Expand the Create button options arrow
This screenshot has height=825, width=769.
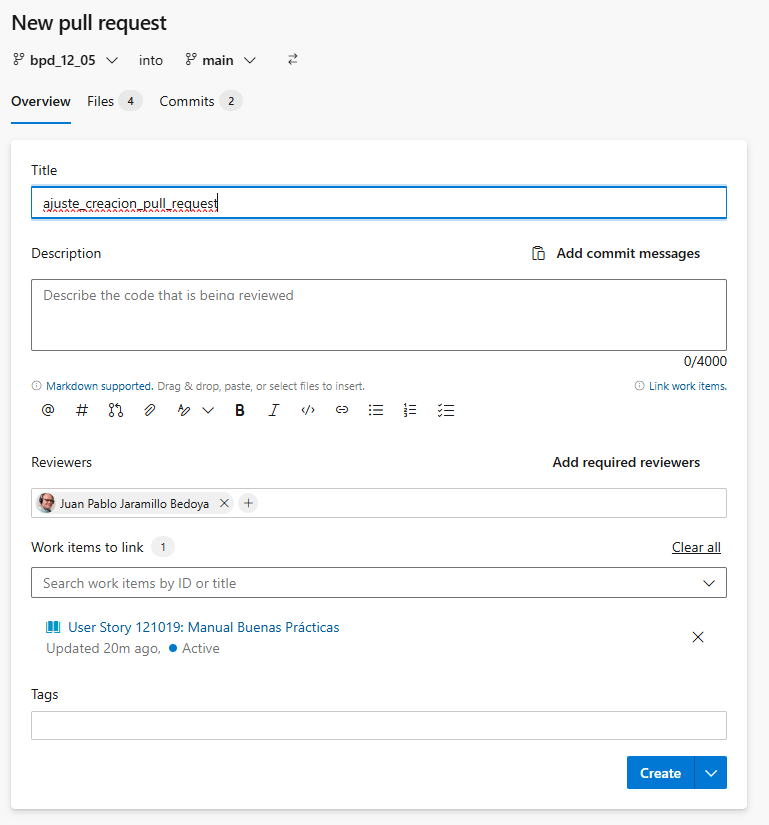click(x=711, y=773)
